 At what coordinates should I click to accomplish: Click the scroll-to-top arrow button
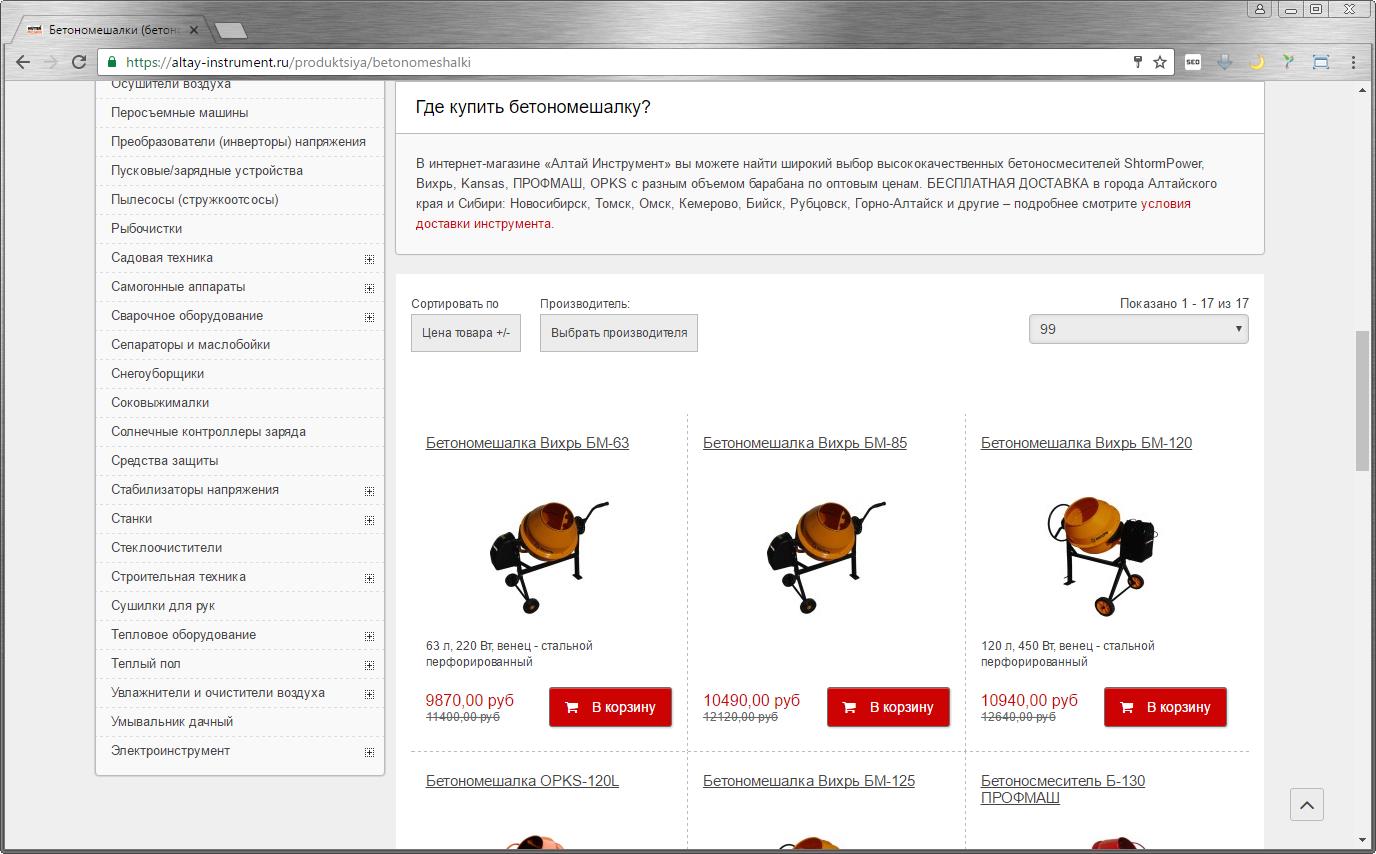click(1307, 804)
